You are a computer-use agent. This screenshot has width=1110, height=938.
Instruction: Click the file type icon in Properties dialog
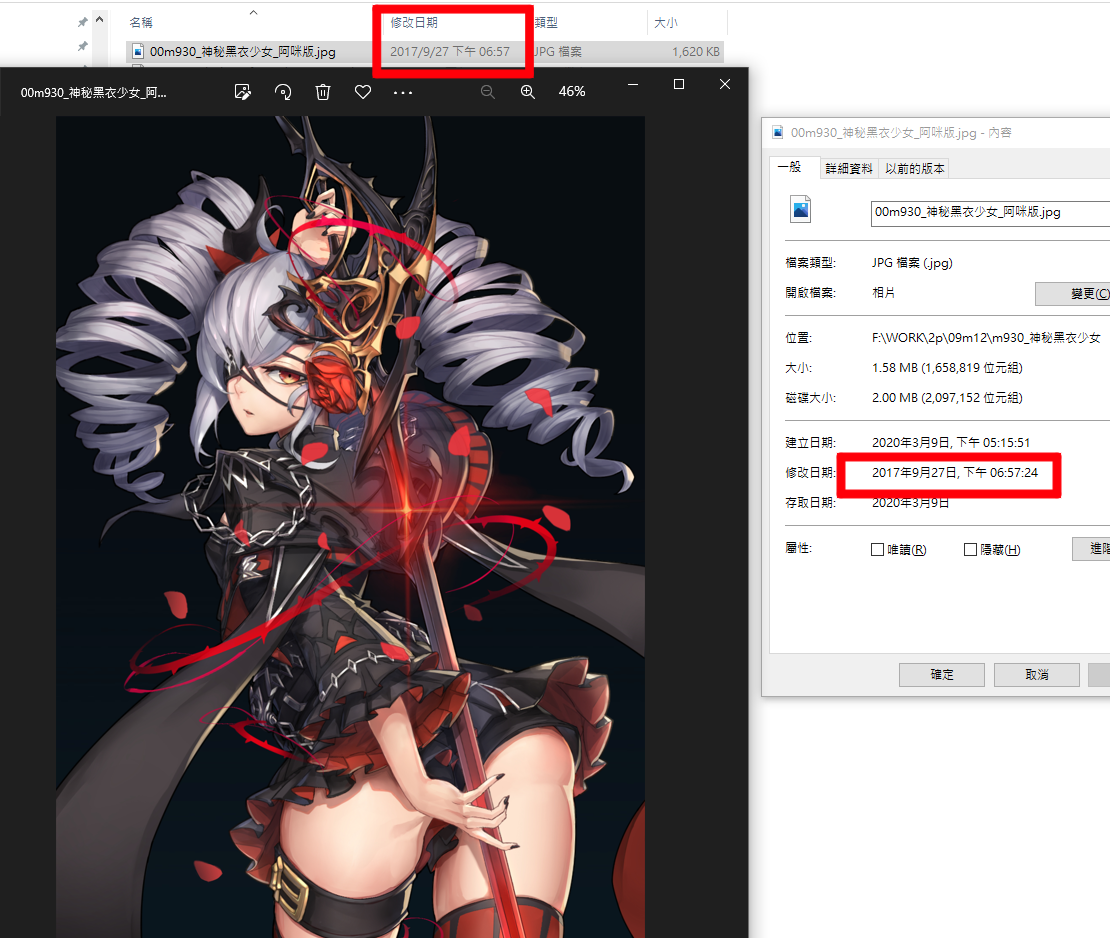tap(801, 210)
